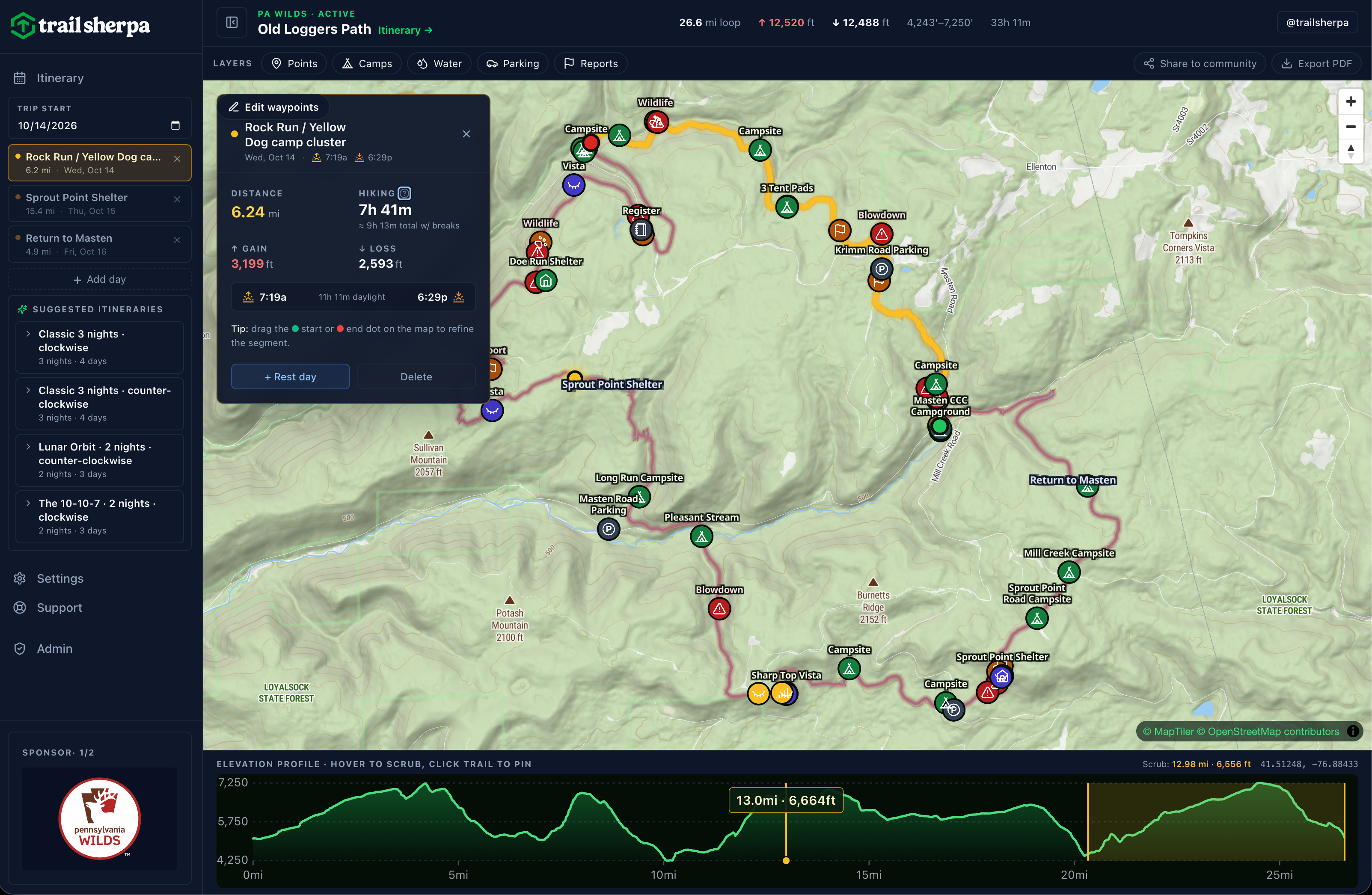Toggle the Points layer
The width and height of the screenshot is (1372, 895).
click(294, 63)
